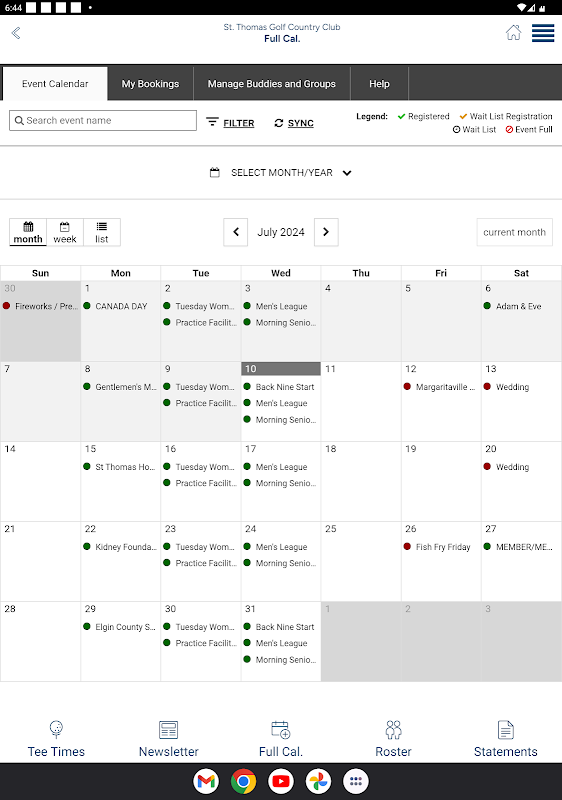Go to next month arrow
This screenshot has height=800, width=562.
click(326, 232)
